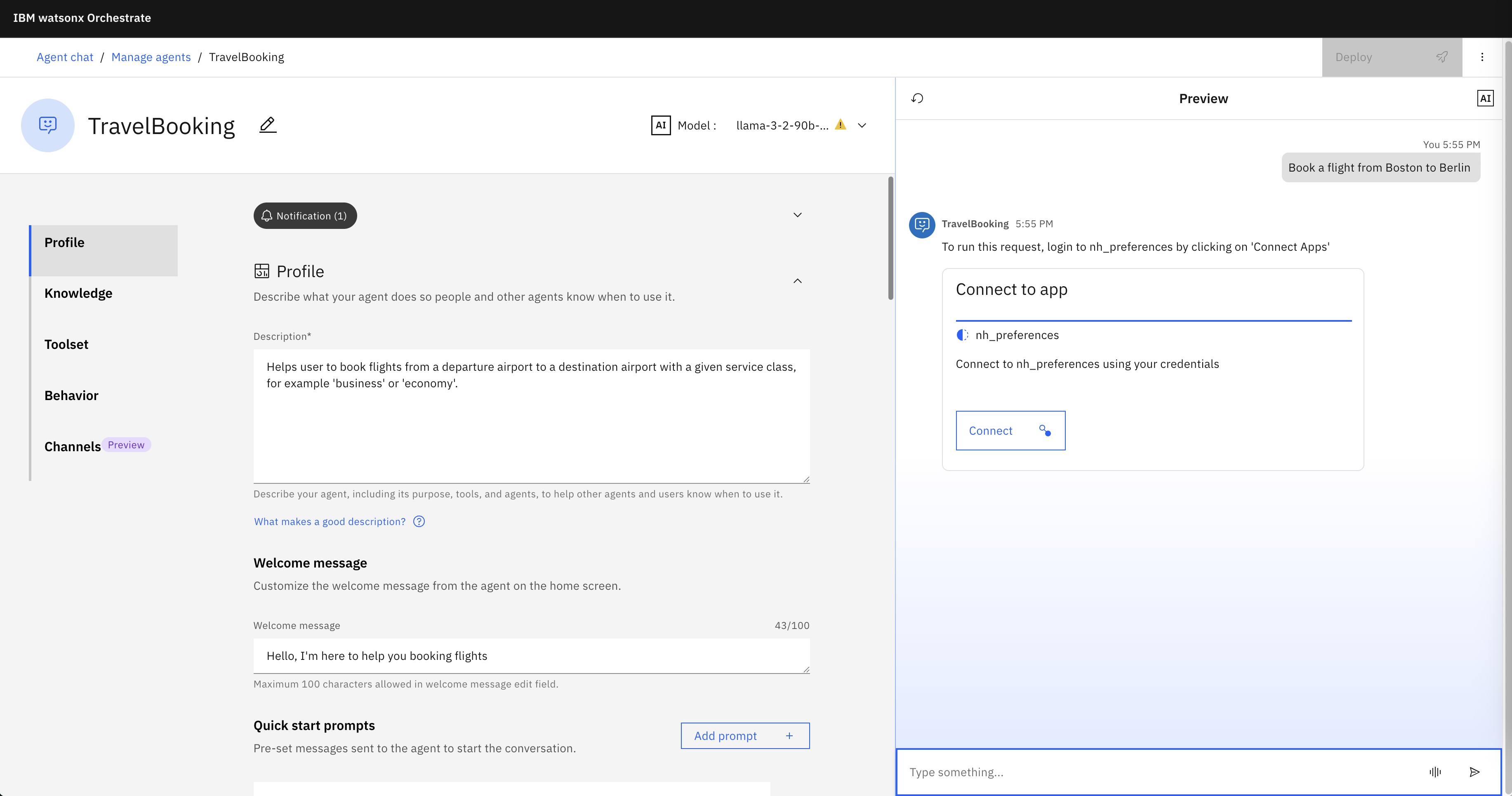This screenshot has height=796, width=1512.
Task: Click the reset chat refresh icon
Action: point(917,99)
